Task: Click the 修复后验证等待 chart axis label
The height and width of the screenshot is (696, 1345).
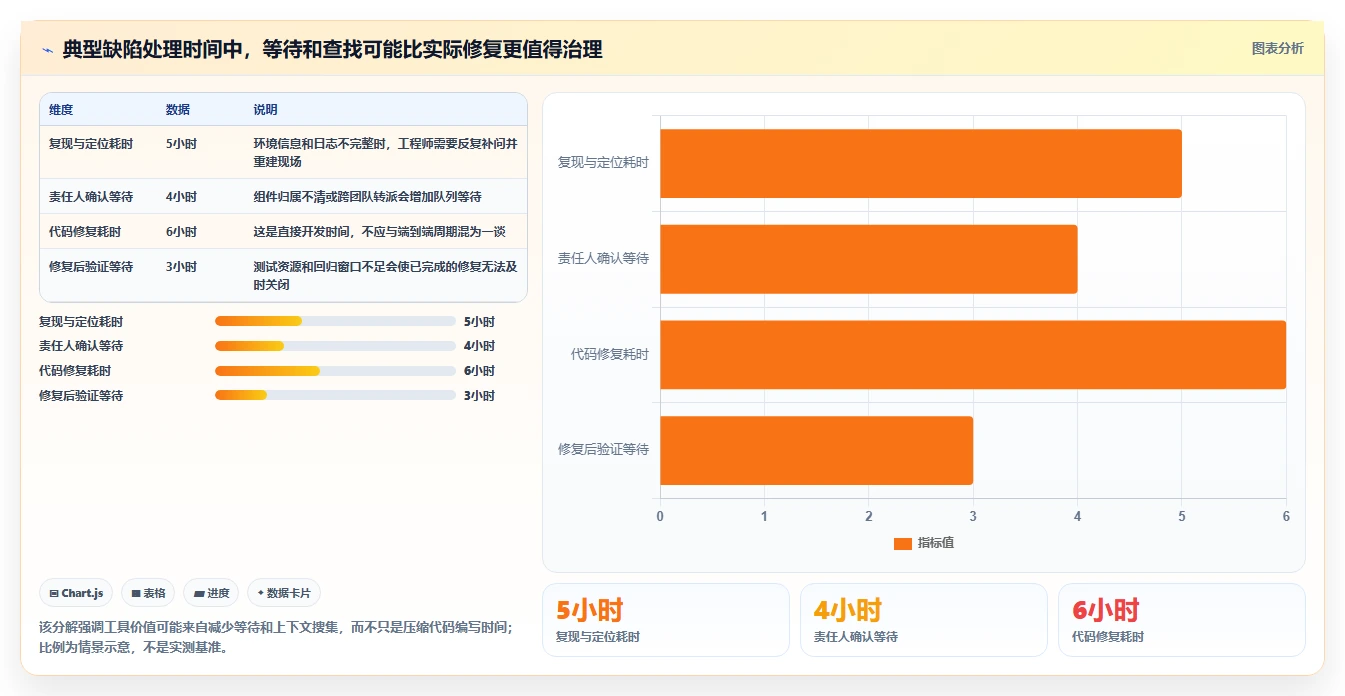Action: [x=603, y=450]
